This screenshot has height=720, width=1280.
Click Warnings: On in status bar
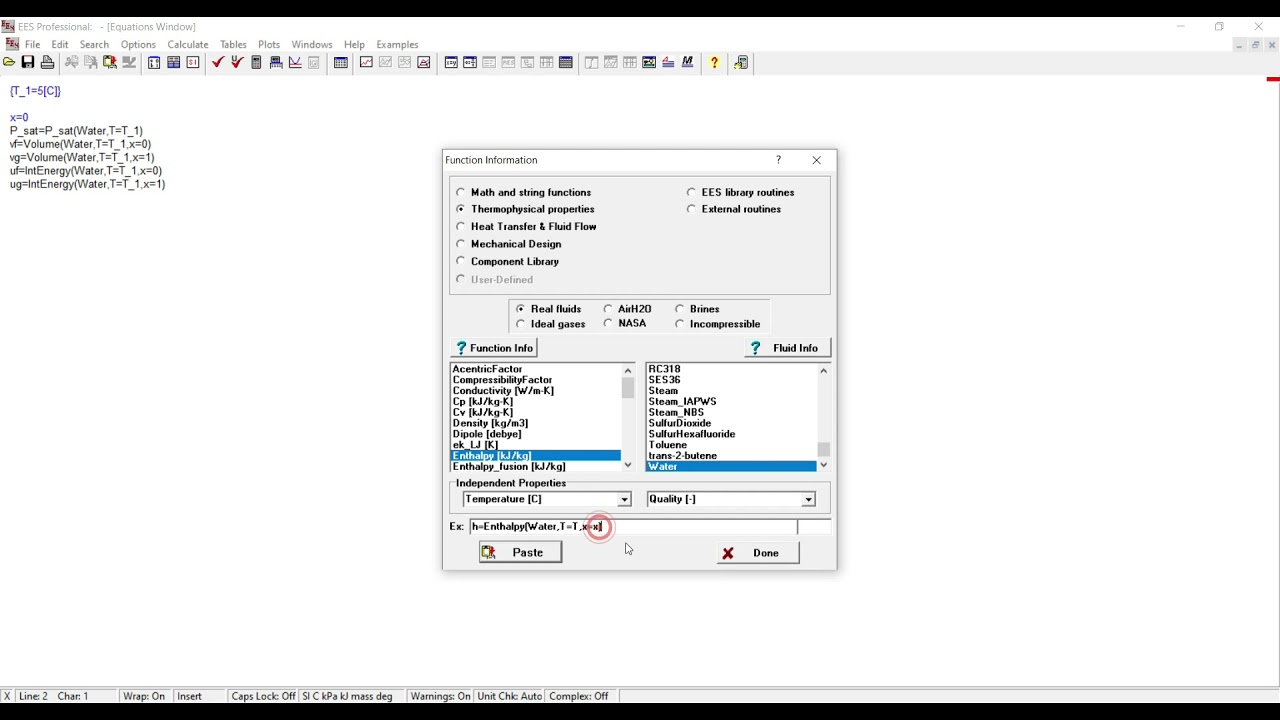pyautogui.click(x=440, y=696)
